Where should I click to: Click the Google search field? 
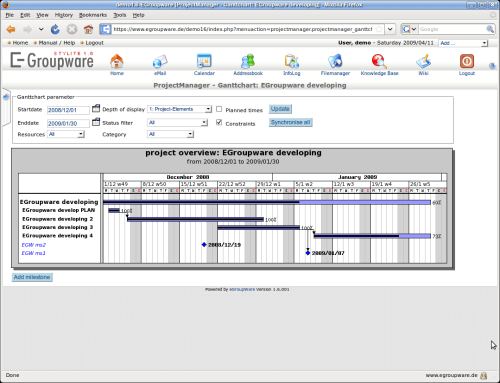tap(452, 29)
